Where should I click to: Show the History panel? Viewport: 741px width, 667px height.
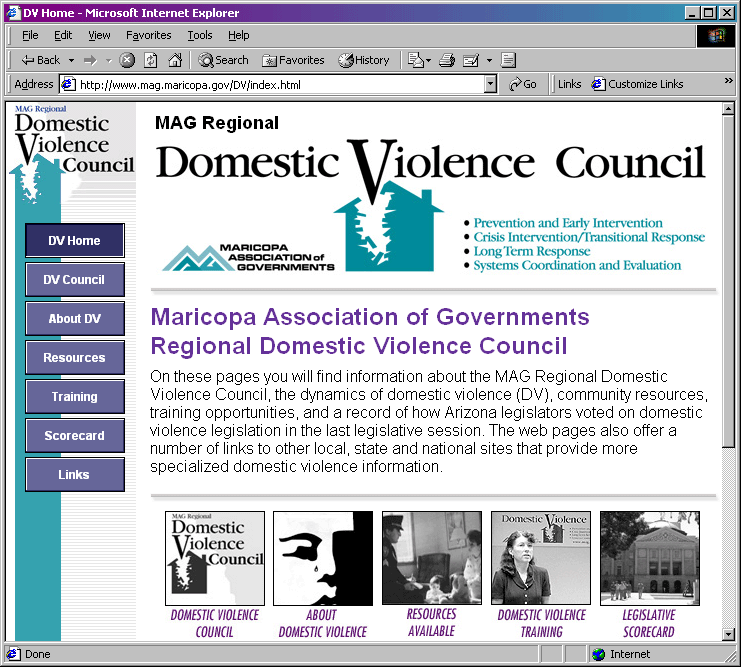click(x=364, y=60)
